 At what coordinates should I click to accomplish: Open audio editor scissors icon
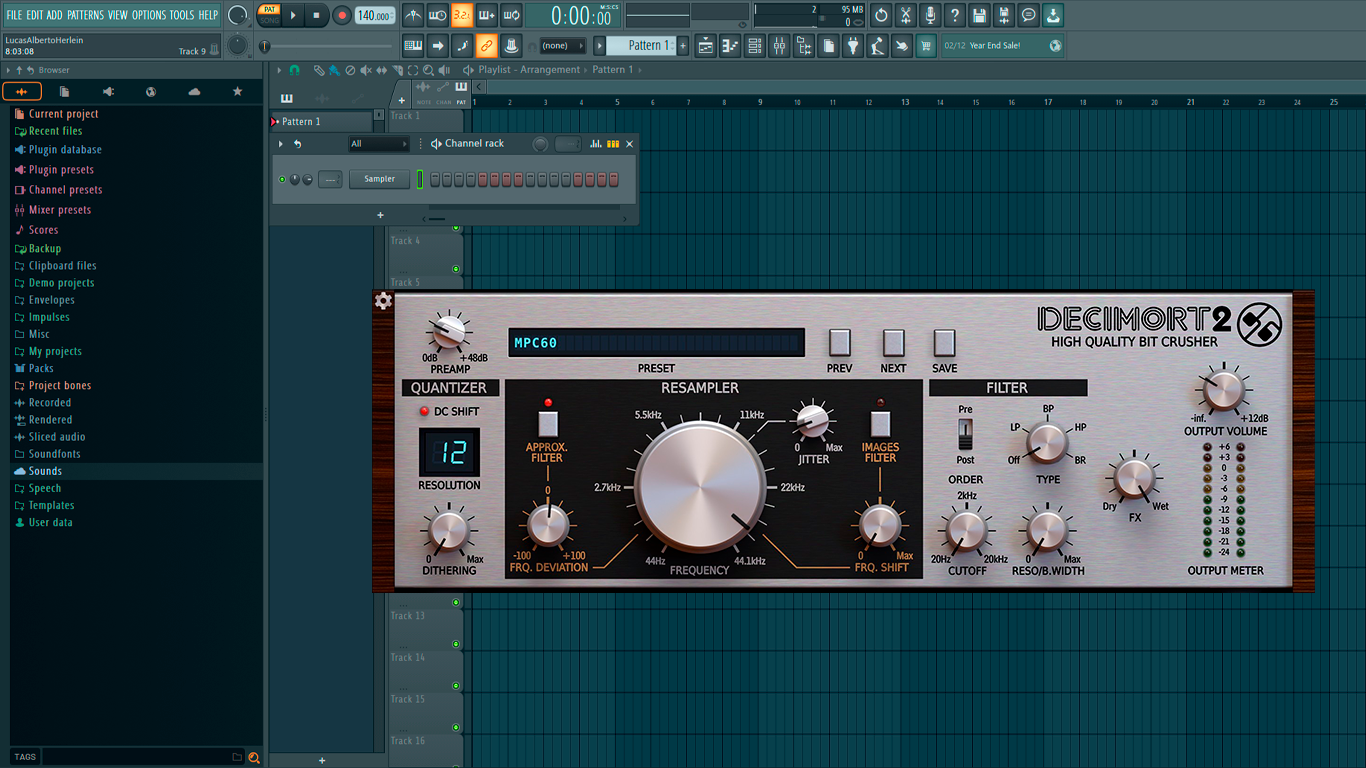906,15
